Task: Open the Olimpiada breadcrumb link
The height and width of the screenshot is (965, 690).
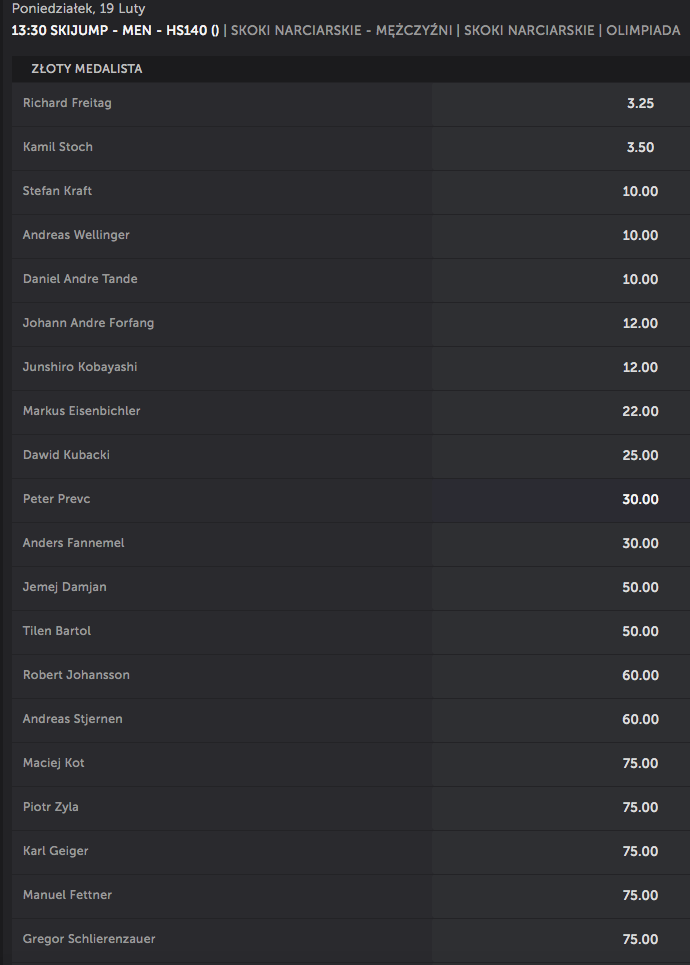Action: [643, 31]
